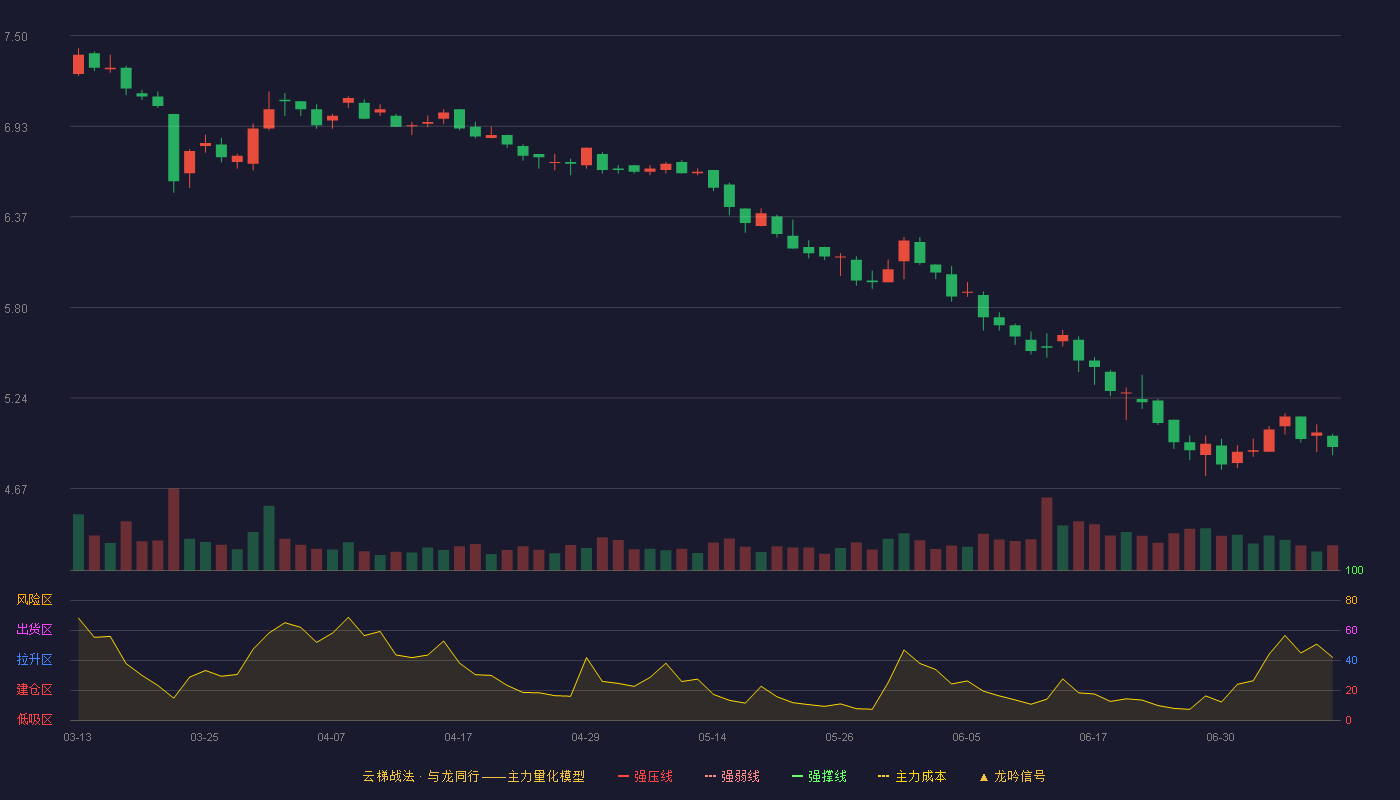Click the 20 indicator axis value
The height and width of the screenshot is (800, 1400).
point(1351,690)
